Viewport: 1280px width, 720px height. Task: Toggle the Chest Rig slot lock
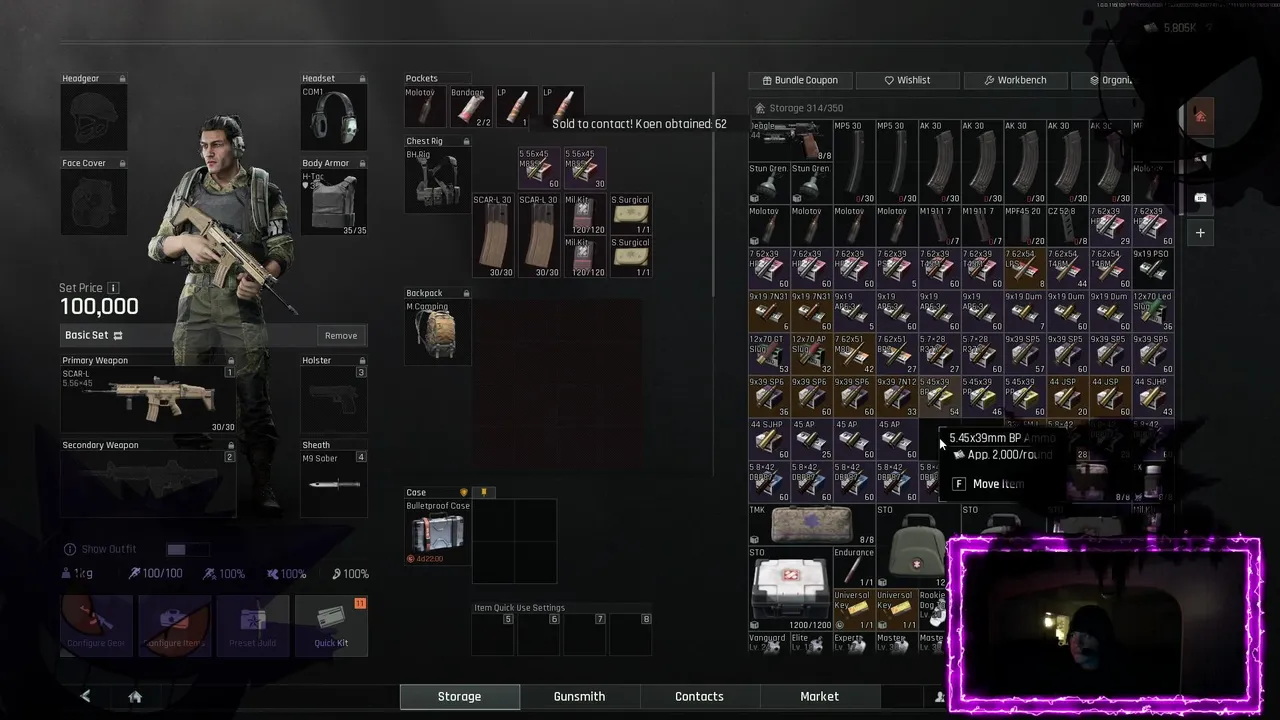[465, 141]
